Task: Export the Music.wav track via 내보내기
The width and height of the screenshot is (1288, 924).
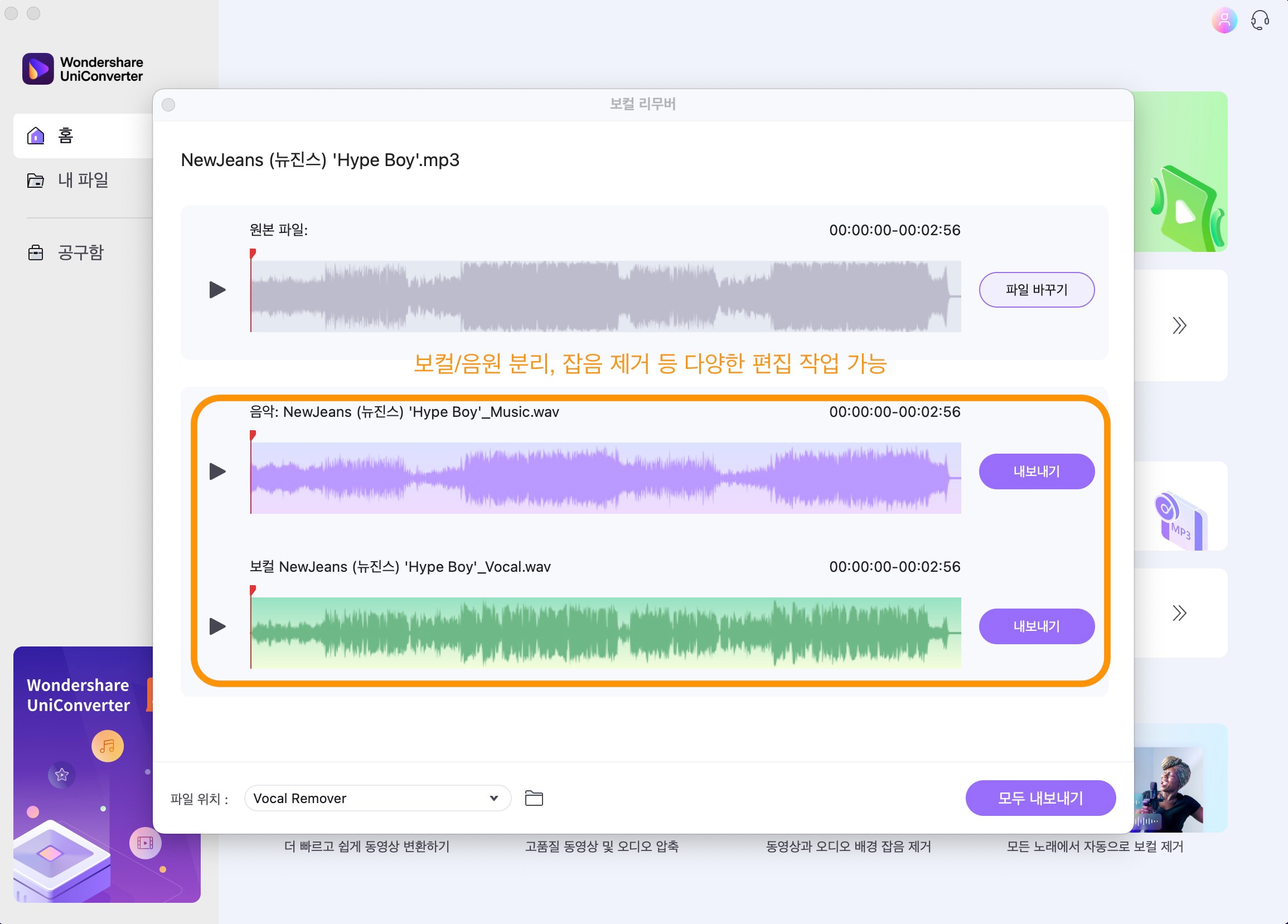Action: (x=1035, y=470)
